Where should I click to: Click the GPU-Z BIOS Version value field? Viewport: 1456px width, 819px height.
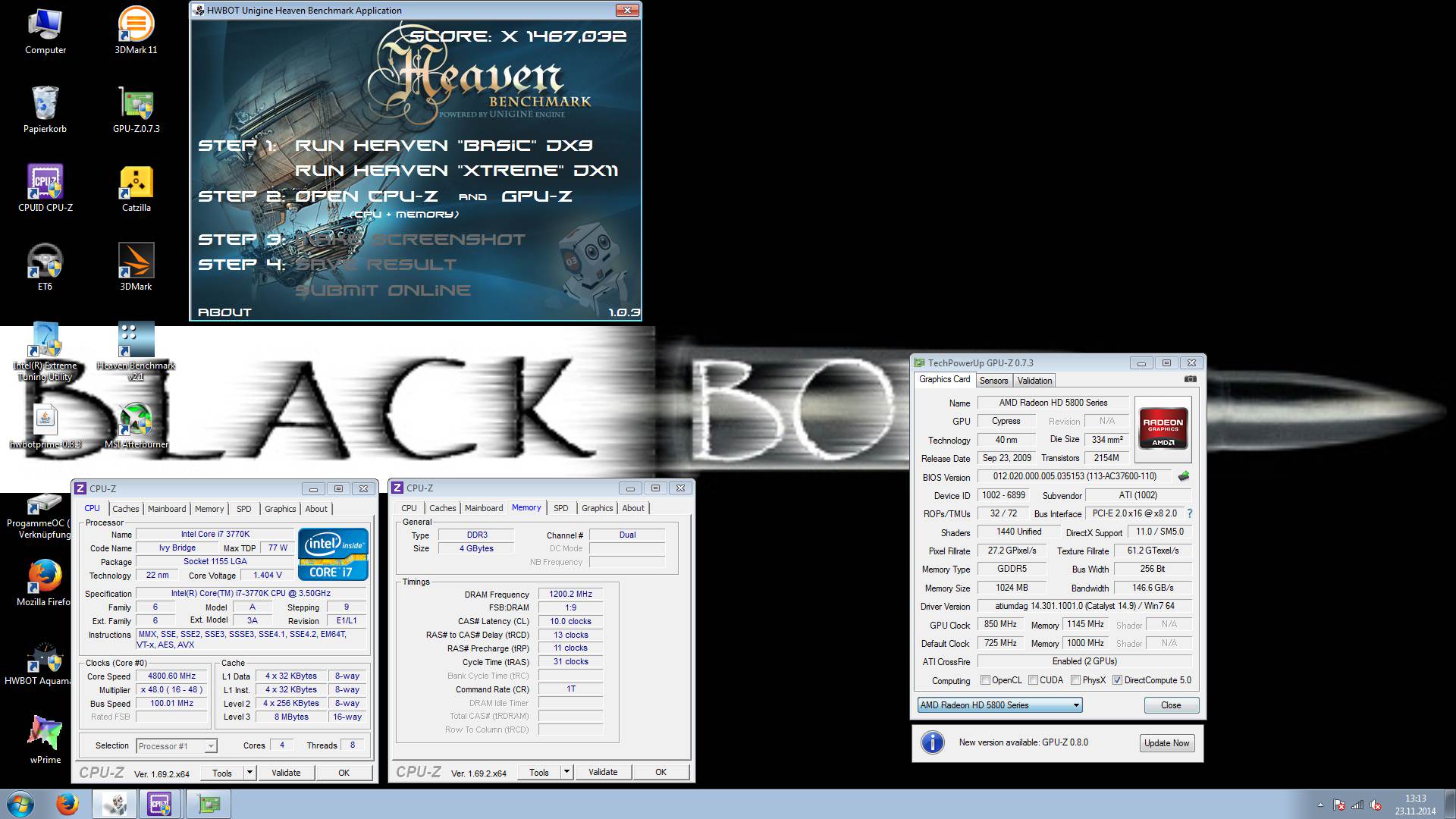[1075, 476]
